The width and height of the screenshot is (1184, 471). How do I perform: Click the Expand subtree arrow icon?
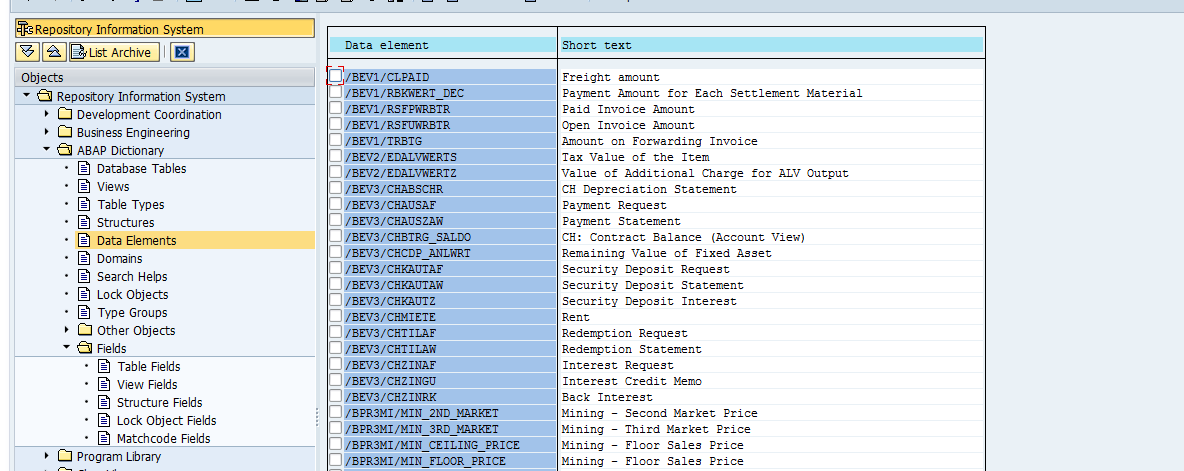click(28, 52)
